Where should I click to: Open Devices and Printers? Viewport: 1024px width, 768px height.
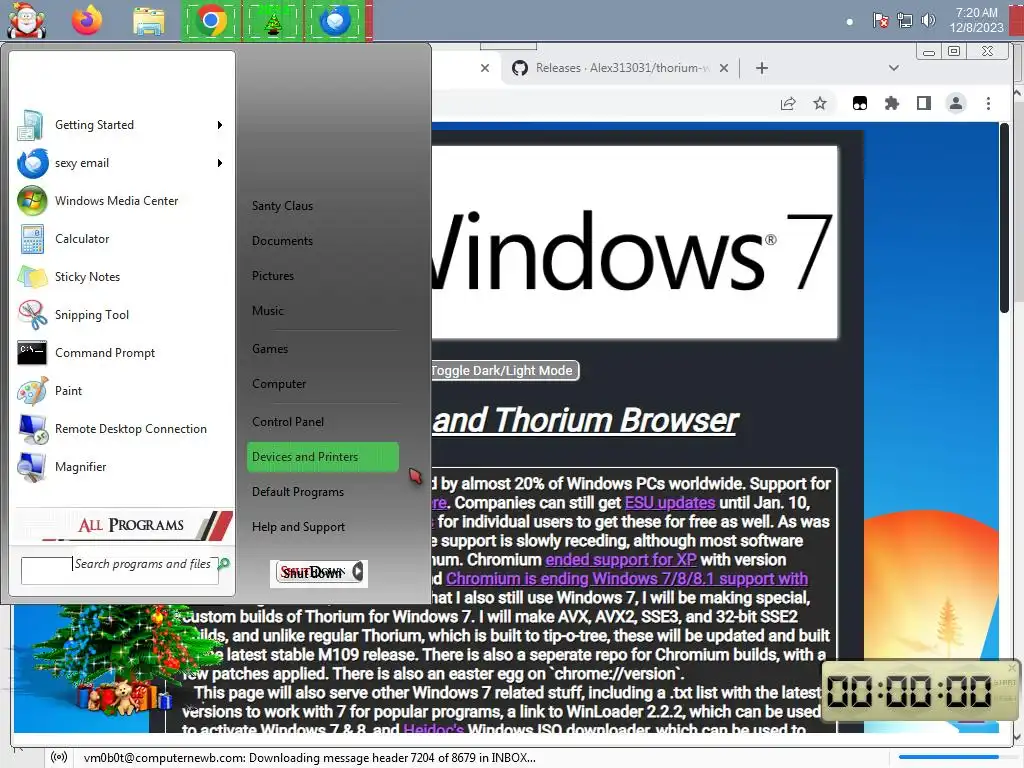pos(323,457)
